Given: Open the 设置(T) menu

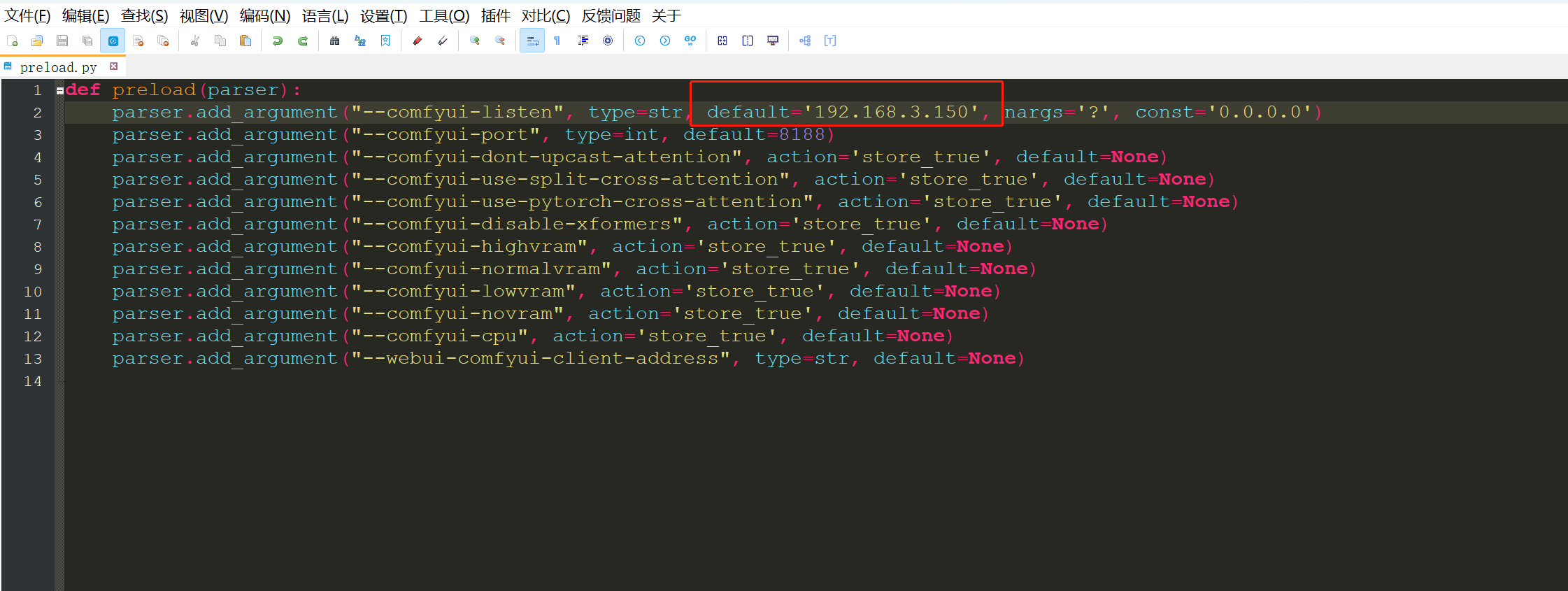Looking at the screenshot, I should 384,15.
